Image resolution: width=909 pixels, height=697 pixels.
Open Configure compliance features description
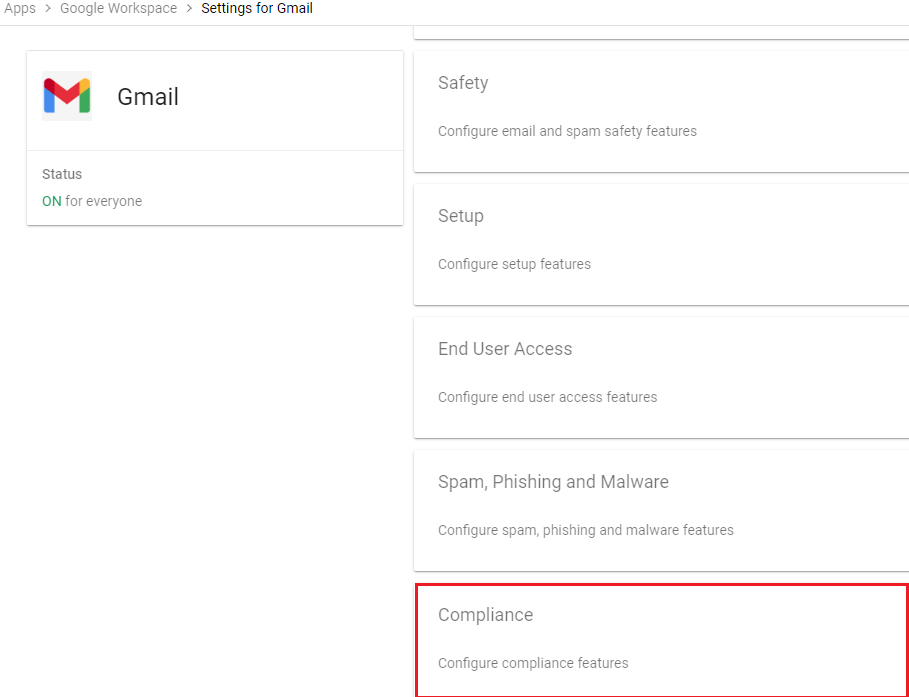[533, 663]
